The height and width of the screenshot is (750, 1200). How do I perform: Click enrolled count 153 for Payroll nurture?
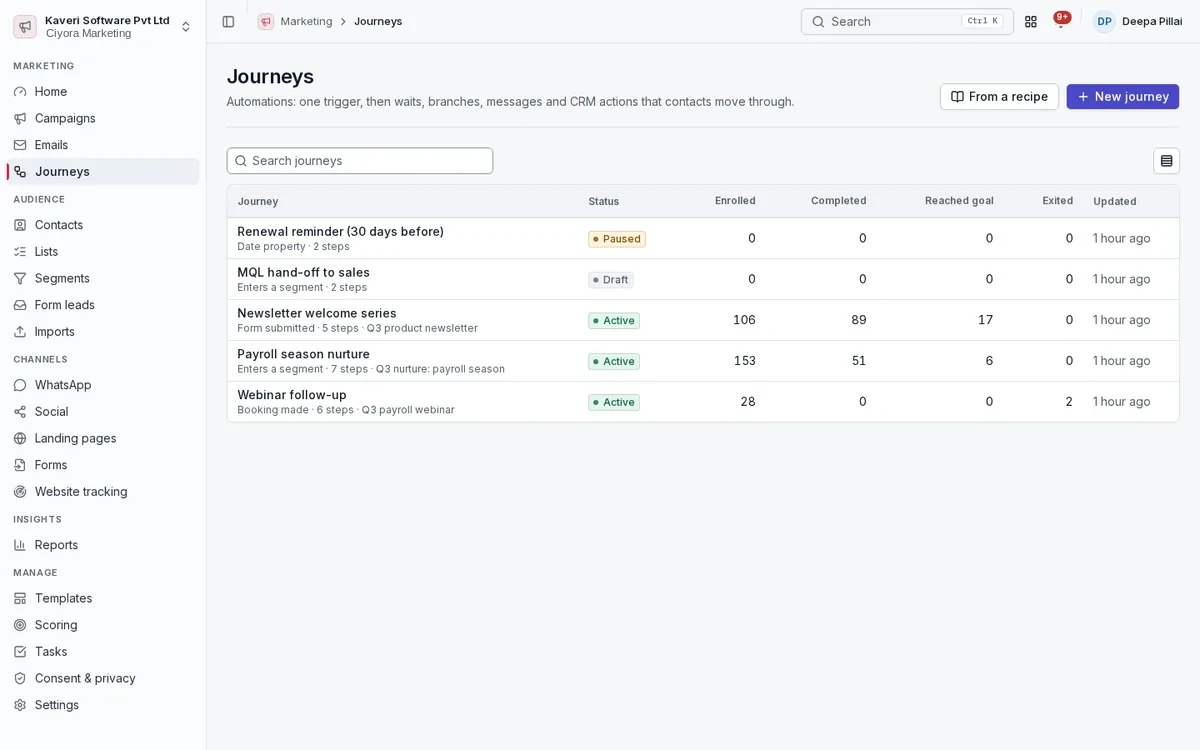(744, 361)
